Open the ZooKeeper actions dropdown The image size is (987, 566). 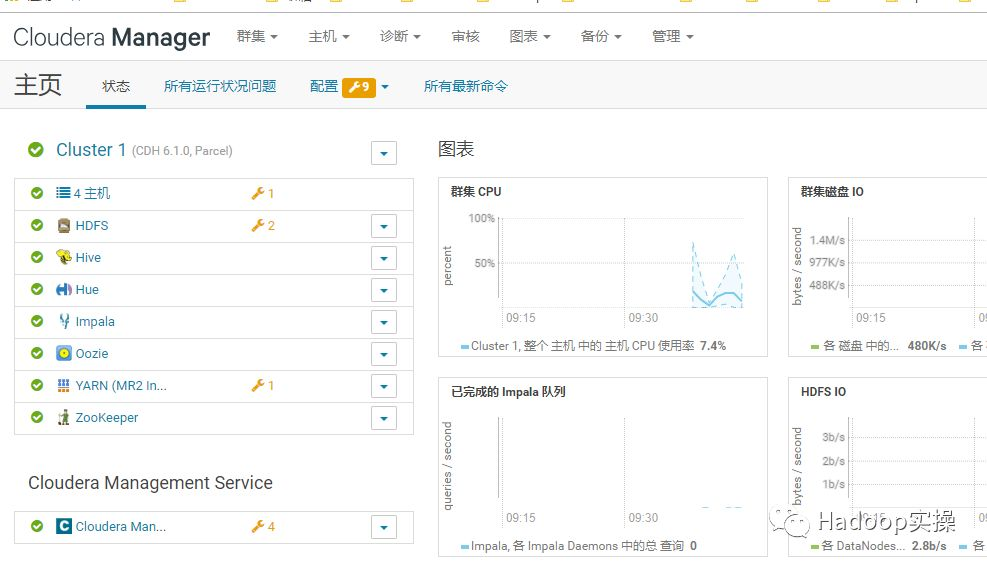point(384,418)
